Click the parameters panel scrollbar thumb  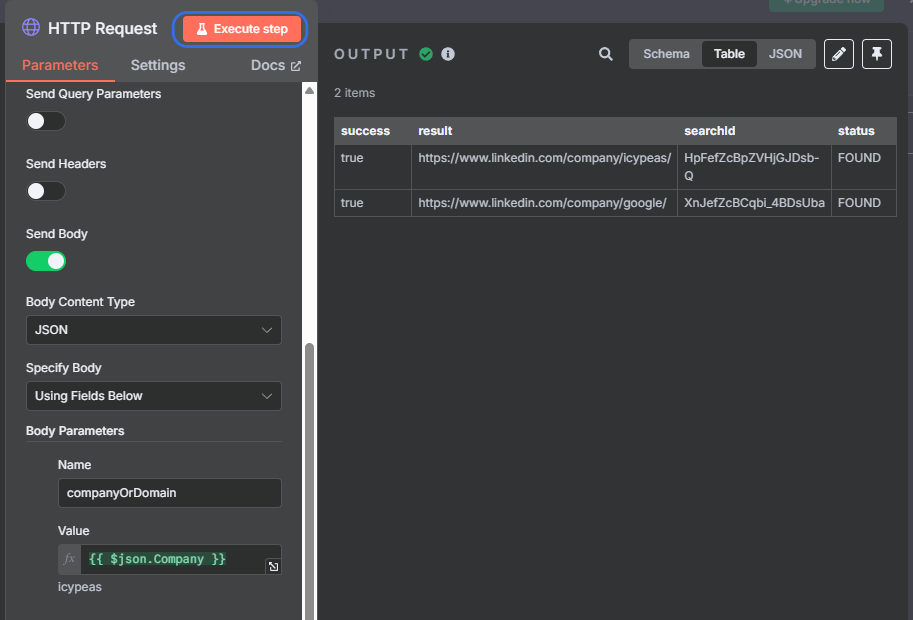click(309, 480)
